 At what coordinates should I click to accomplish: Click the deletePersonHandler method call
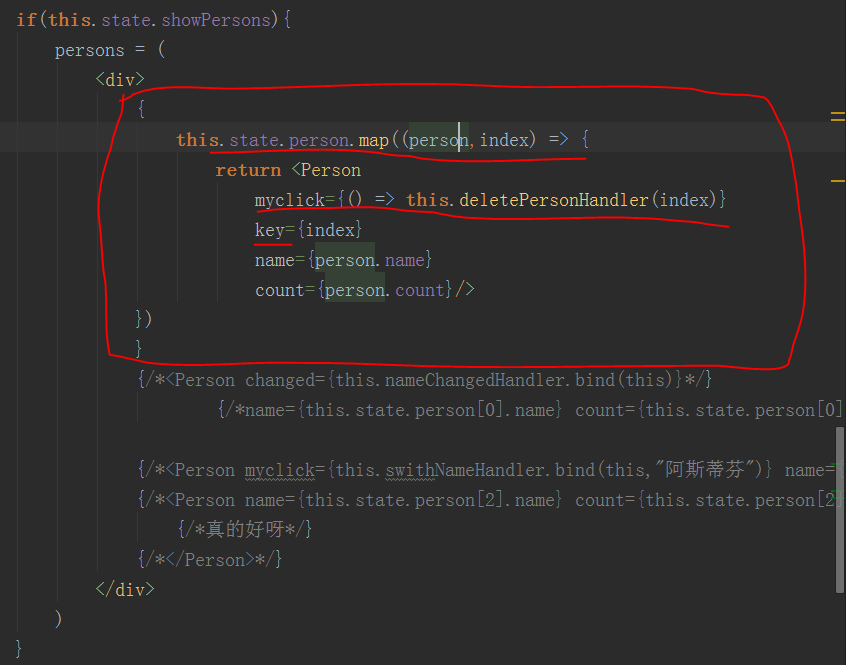tap(555, 200)
